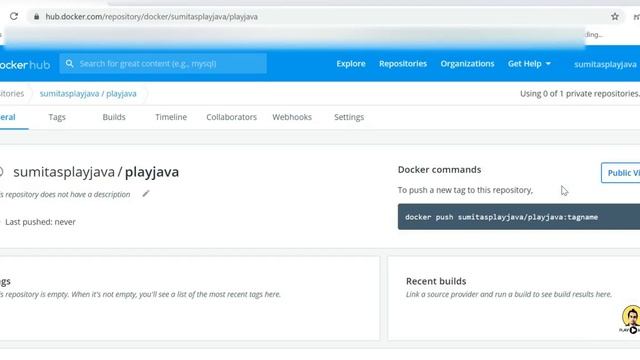Go to Repositories in the top nav
The width and height of the screenshot is (640, 360).
pos(403,64)
